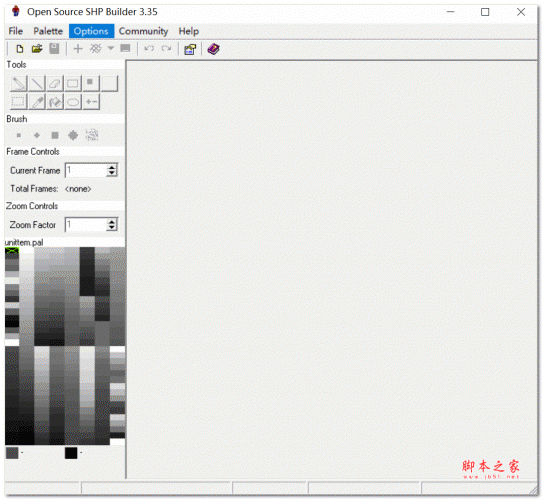Open the toolbar dropdown arrow
The image size is (543, 500).
[110, 48]
